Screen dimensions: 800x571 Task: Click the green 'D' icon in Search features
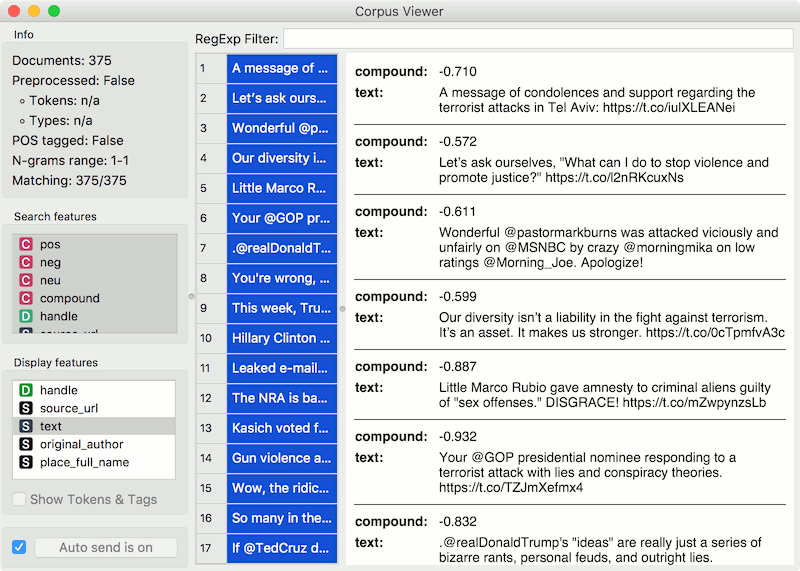pos(26,316)
